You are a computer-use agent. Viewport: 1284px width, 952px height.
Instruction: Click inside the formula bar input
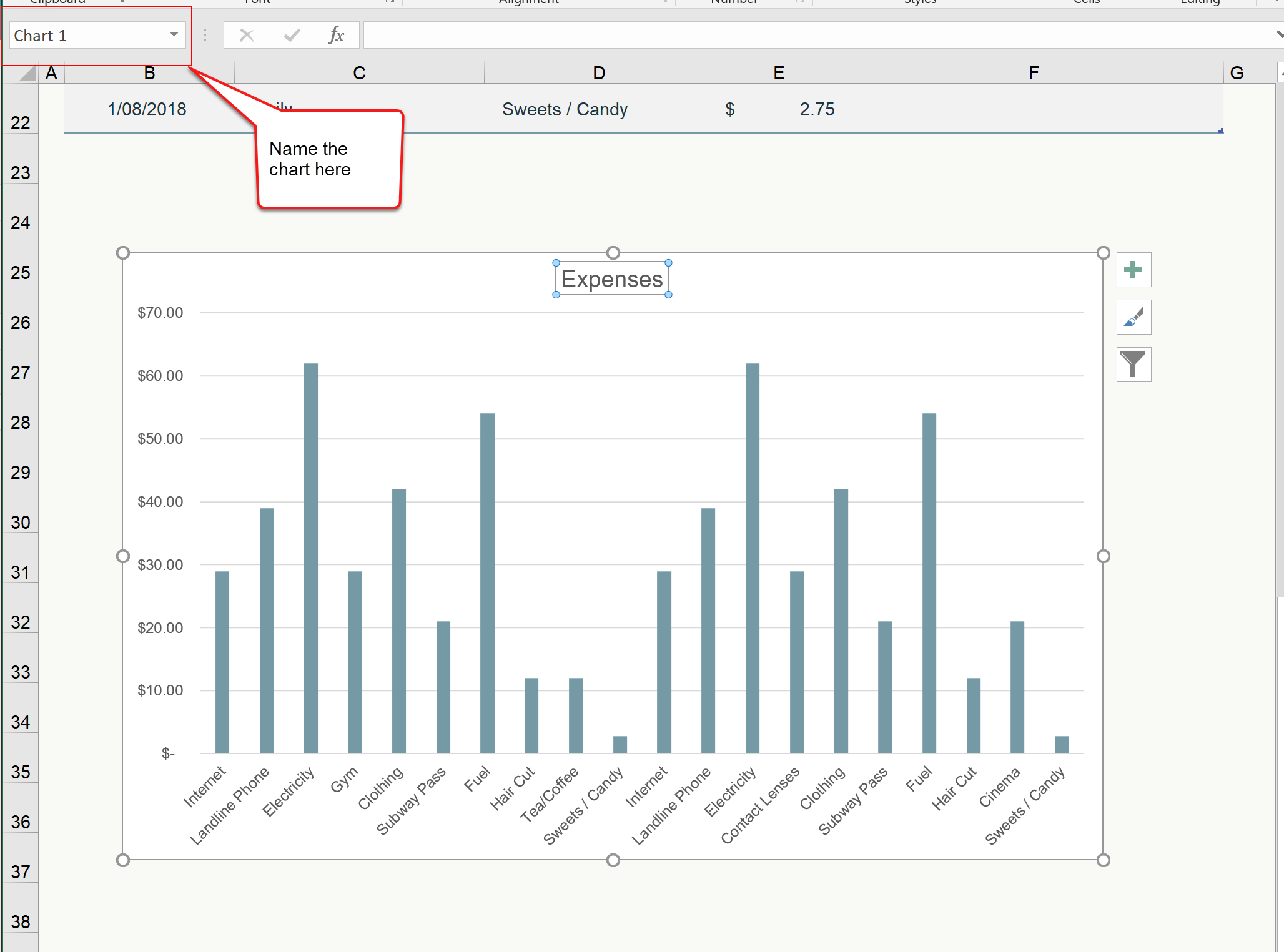click(812, 36)
